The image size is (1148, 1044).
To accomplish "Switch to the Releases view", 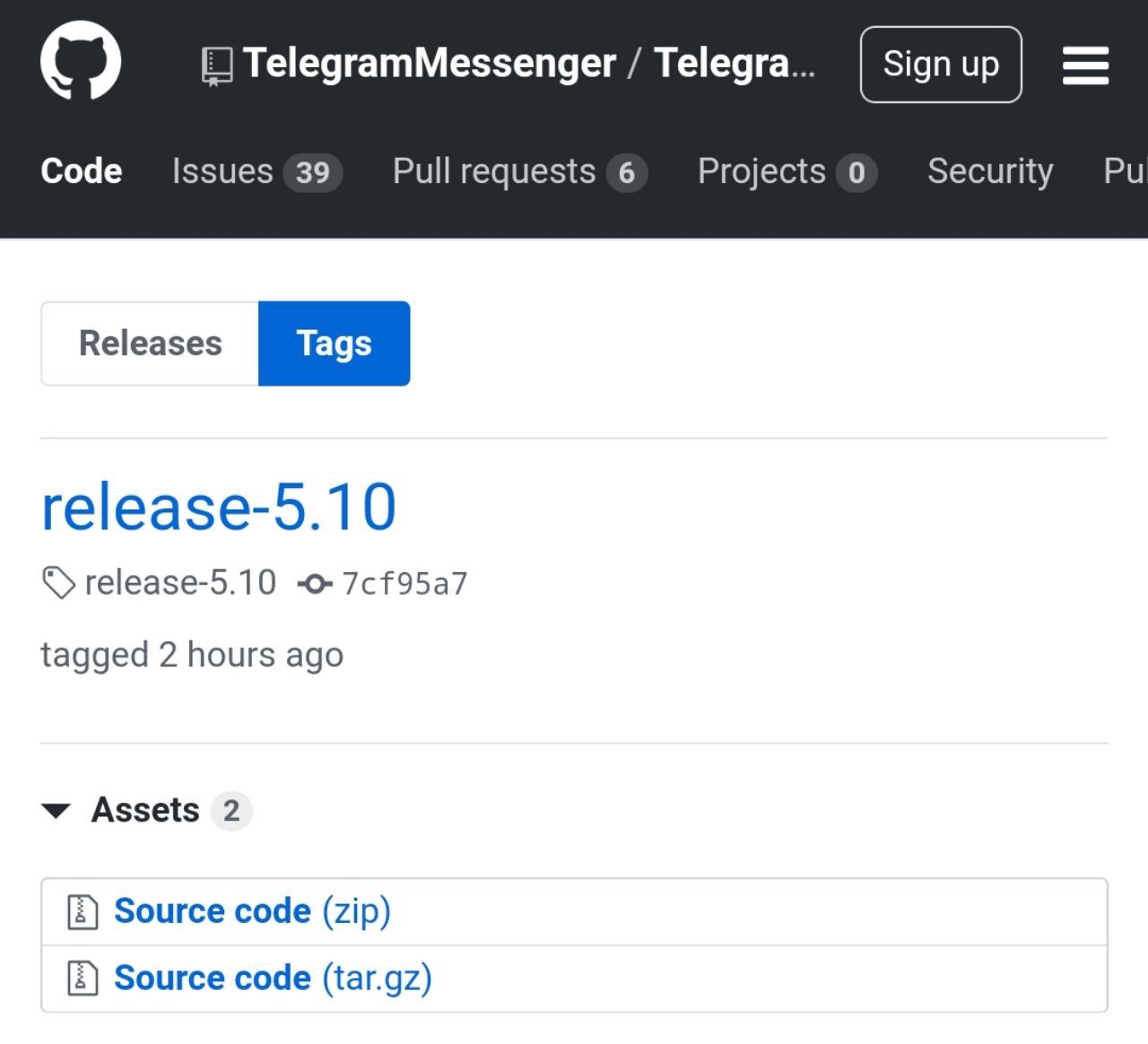I will 150,344.
